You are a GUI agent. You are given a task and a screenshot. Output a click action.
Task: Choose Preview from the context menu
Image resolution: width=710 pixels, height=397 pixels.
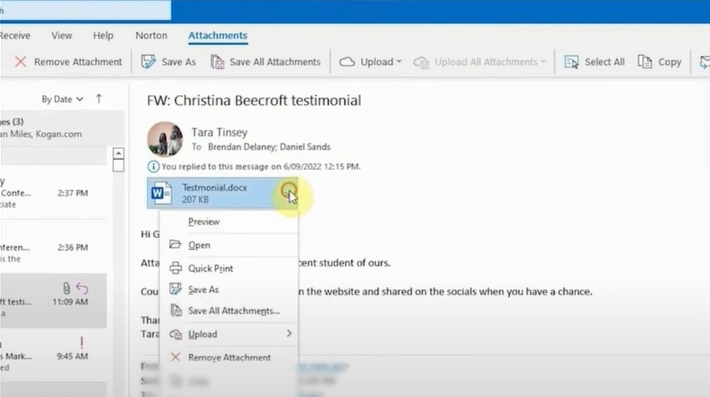click(x=204, y=222)
